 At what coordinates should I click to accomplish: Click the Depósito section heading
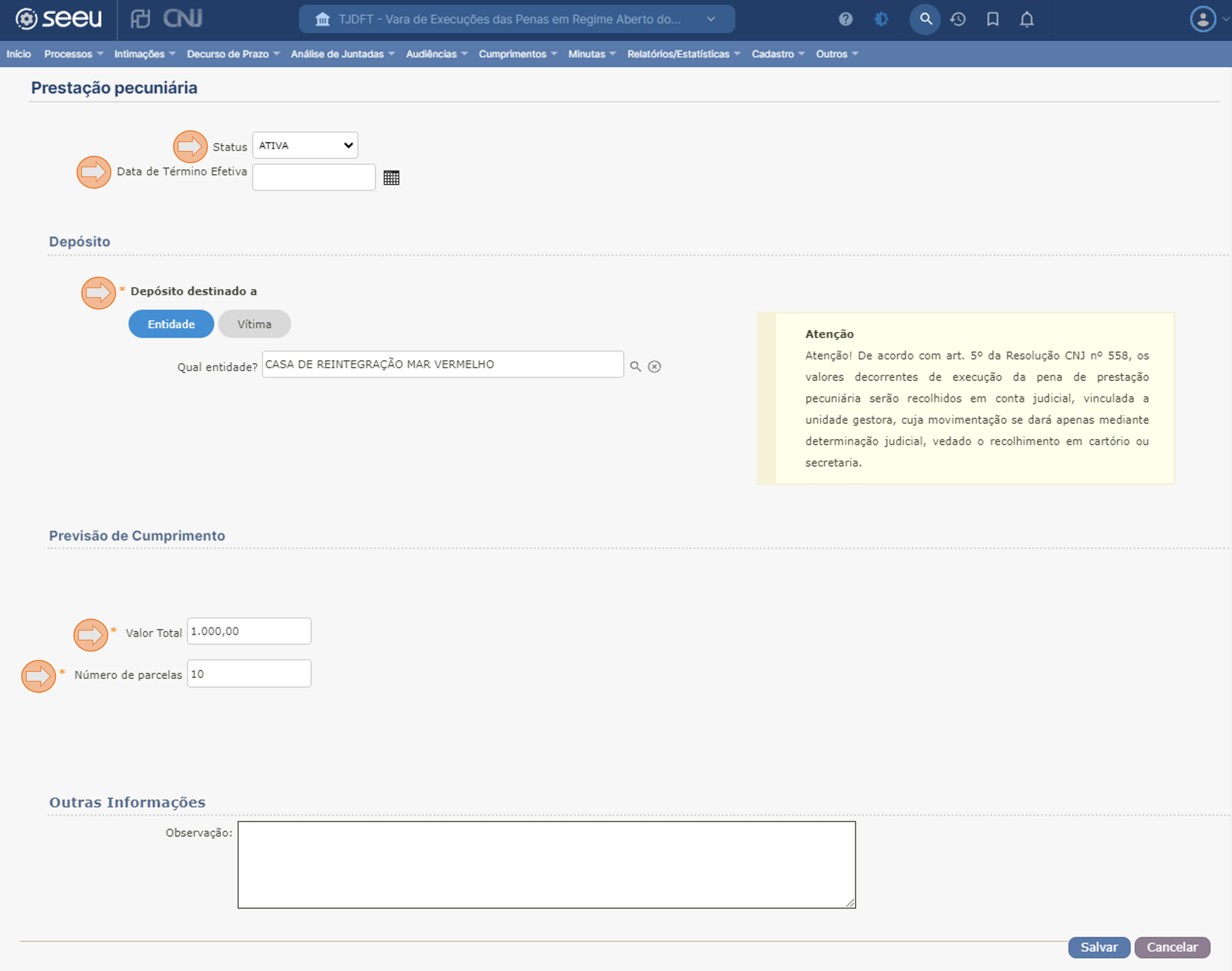[x=80, y=242]
